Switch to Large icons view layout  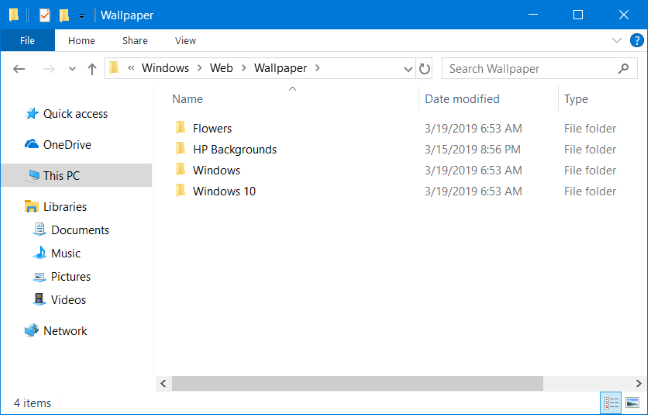point(633,403)
